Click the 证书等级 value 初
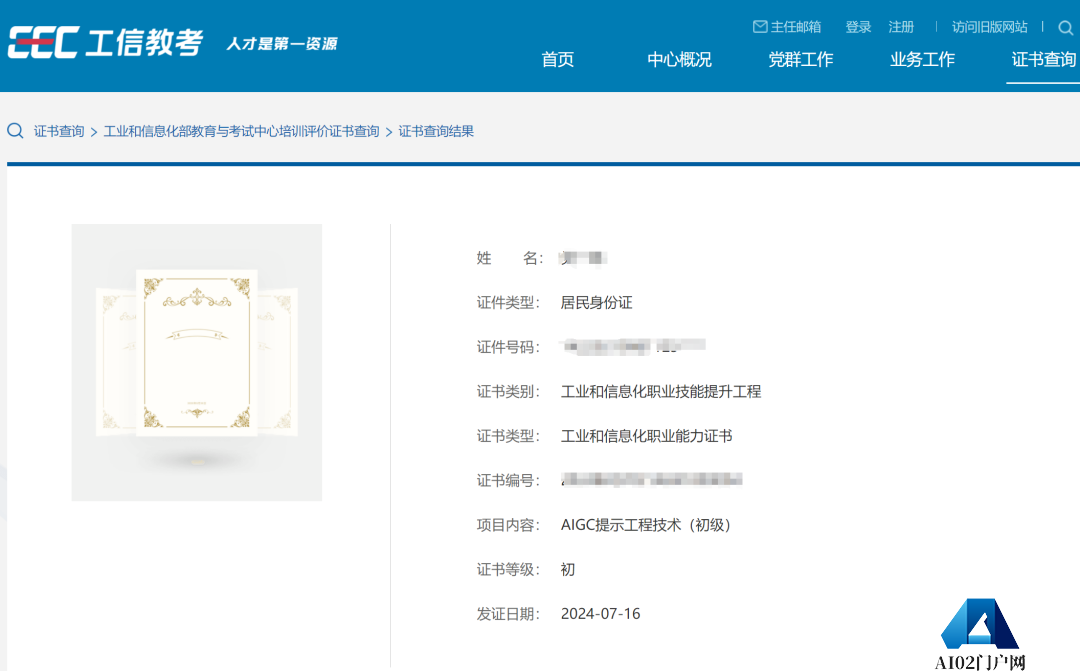The width and height of the screenshot is (1080, 671). 568,570
